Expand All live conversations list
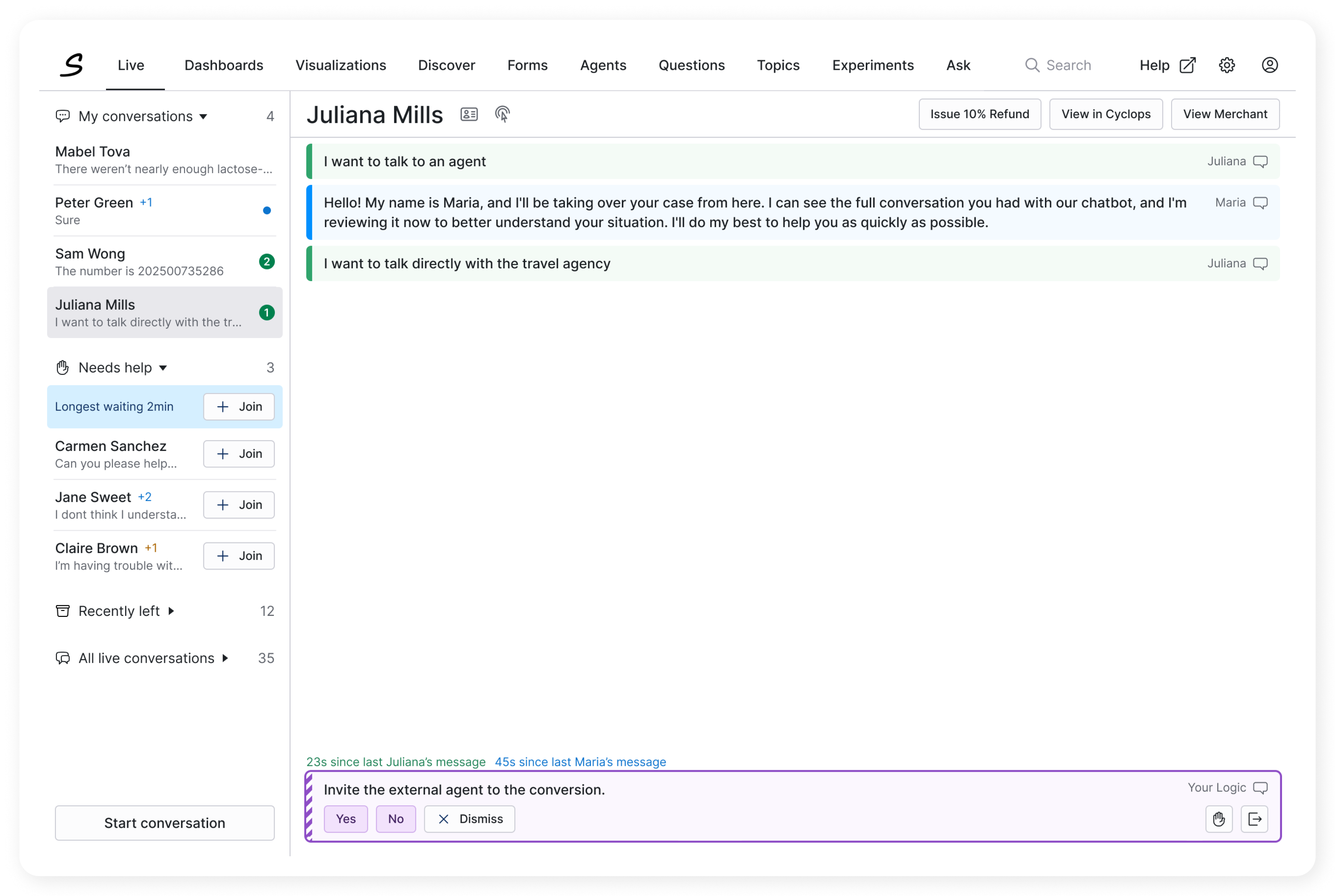This screenshot has width=1335, height=896. 225,658
